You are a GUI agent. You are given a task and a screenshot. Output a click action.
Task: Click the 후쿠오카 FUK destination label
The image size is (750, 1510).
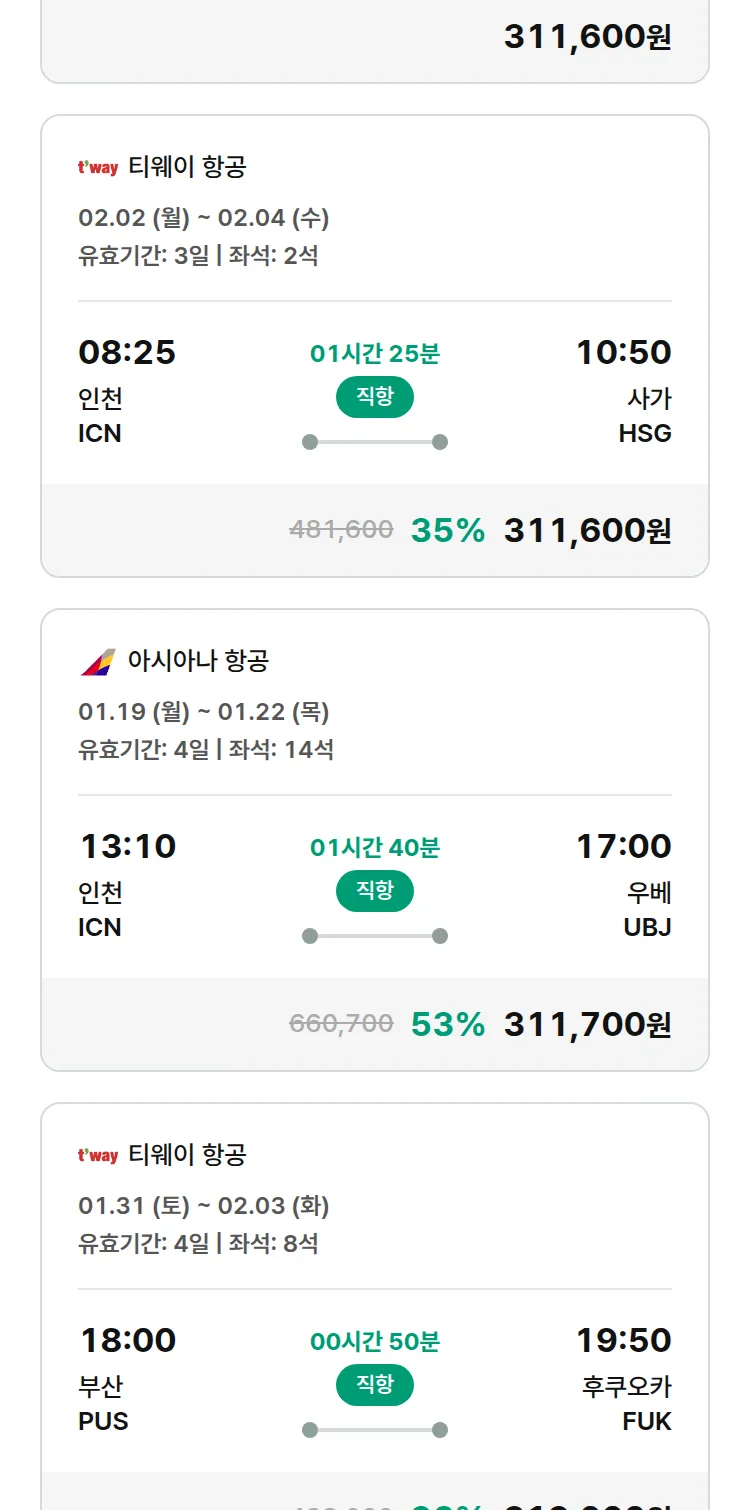[x=627, y=1403]
